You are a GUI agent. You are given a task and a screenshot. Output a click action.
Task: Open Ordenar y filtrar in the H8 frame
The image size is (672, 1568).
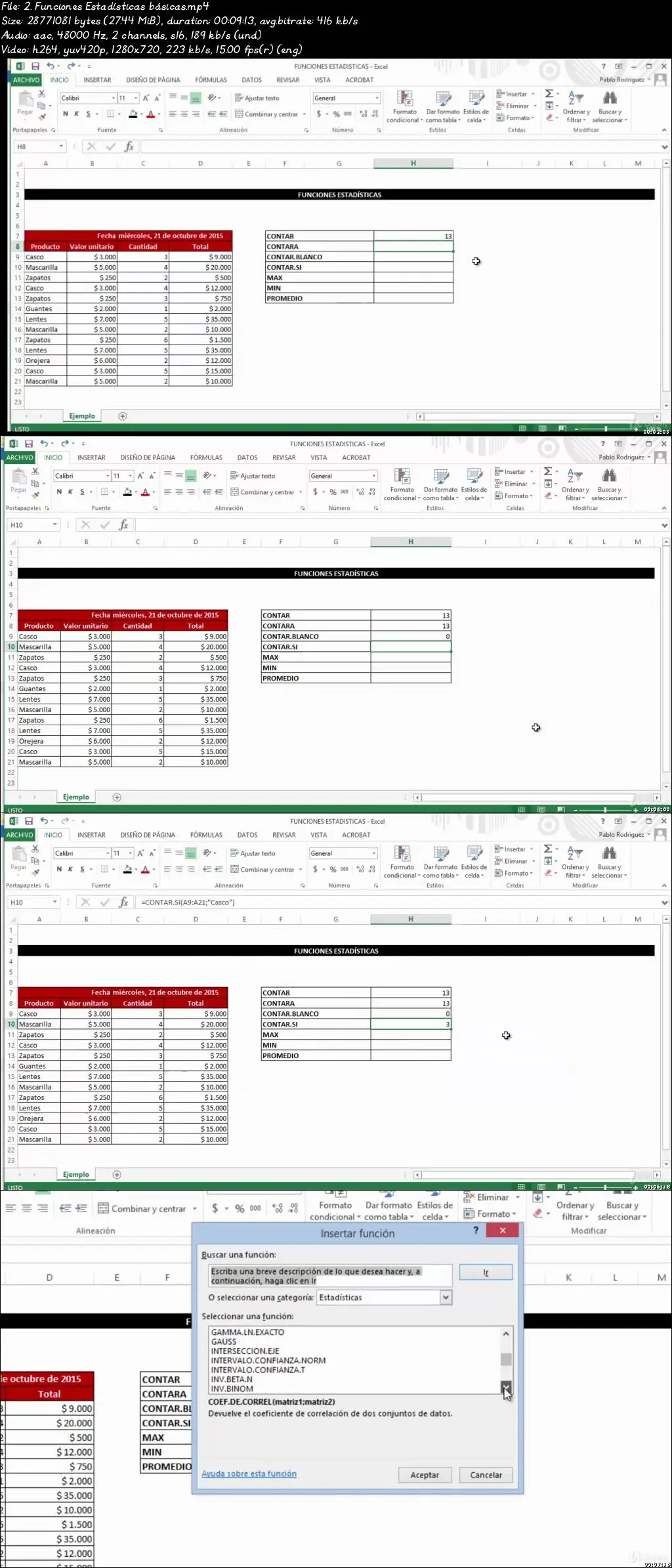576,107
